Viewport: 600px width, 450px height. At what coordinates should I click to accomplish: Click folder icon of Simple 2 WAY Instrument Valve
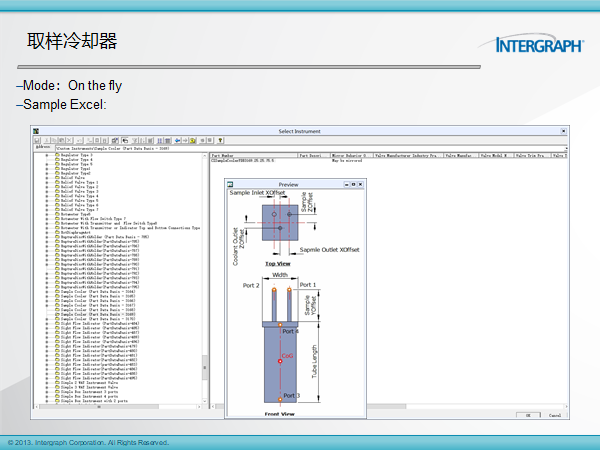click(57, 383)
